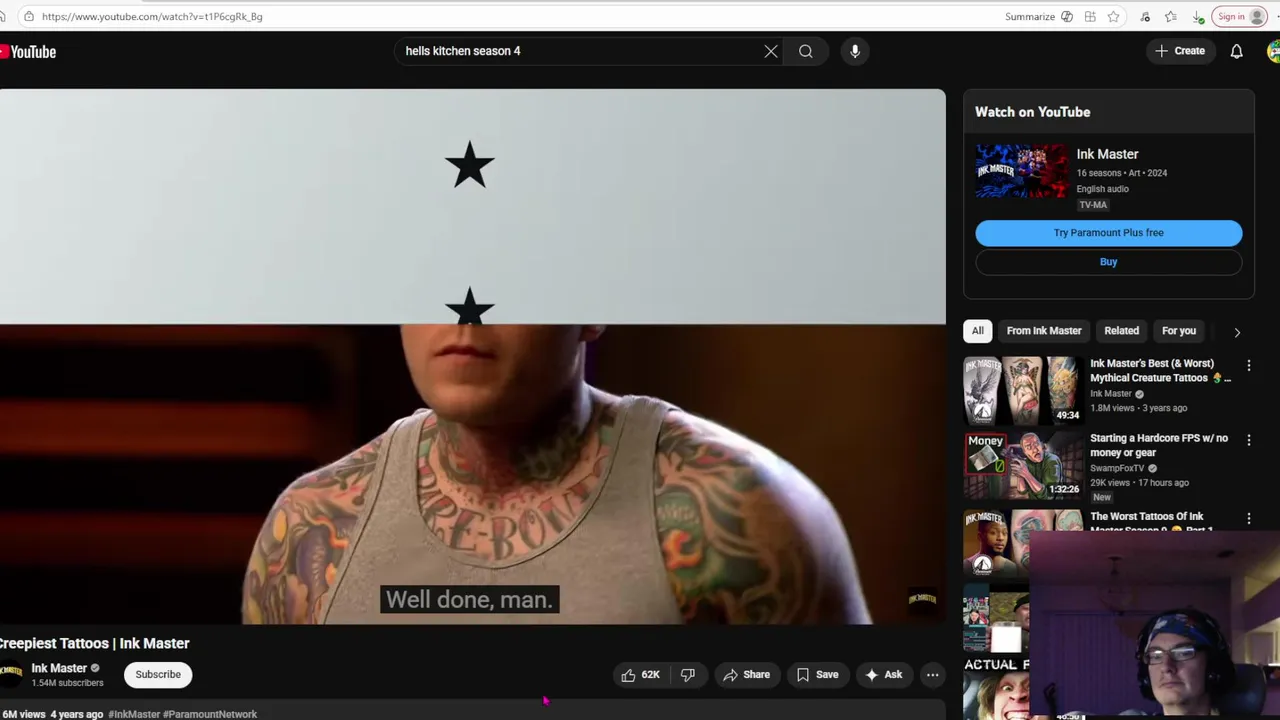Open 'Ink Master's Best (& Worst) Mythical Creature Tattoos' title
1280x720 pixels.
[x=1160, y=371]
